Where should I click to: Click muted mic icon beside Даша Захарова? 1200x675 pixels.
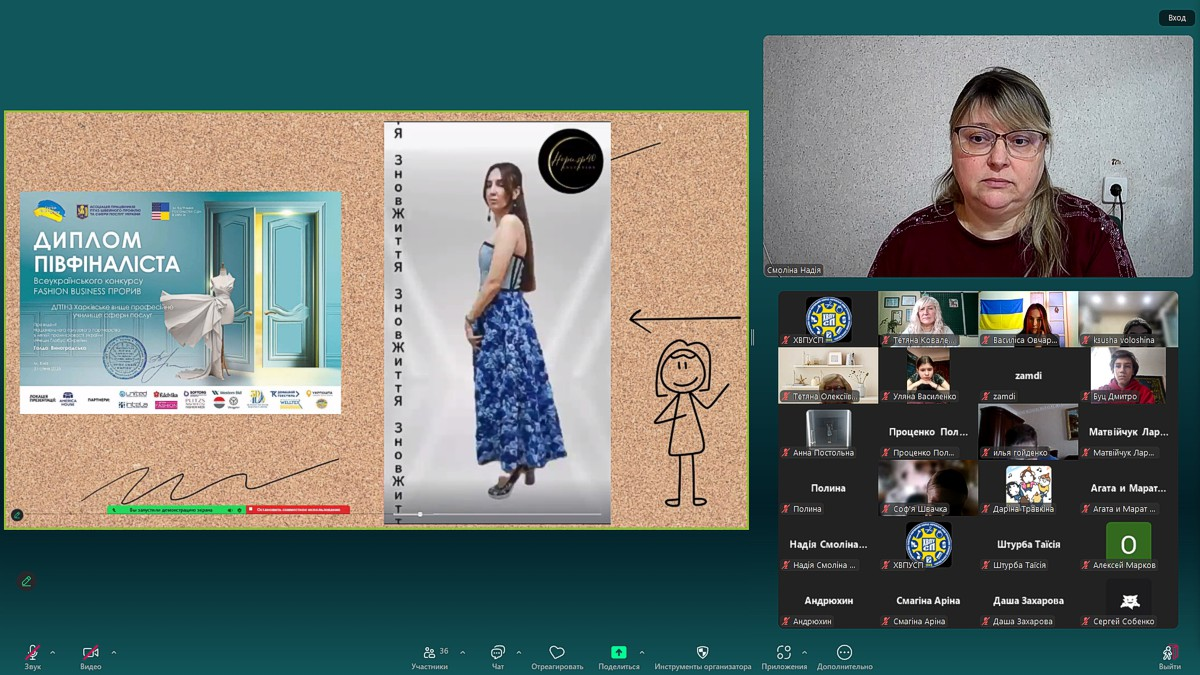[986, 622]
